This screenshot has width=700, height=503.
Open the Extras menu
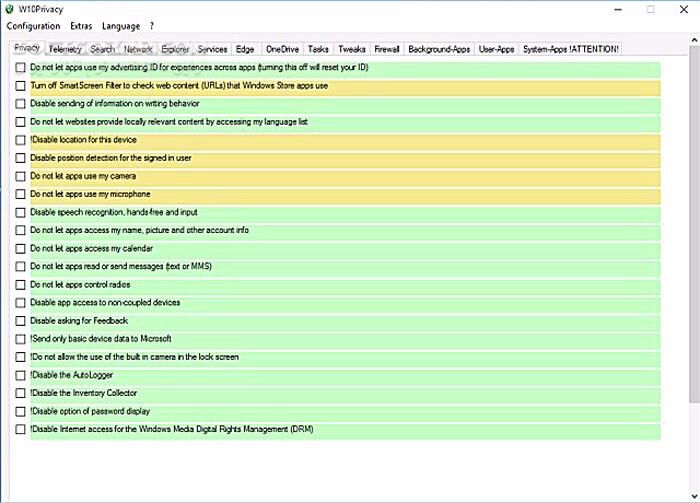coord(81,26)
